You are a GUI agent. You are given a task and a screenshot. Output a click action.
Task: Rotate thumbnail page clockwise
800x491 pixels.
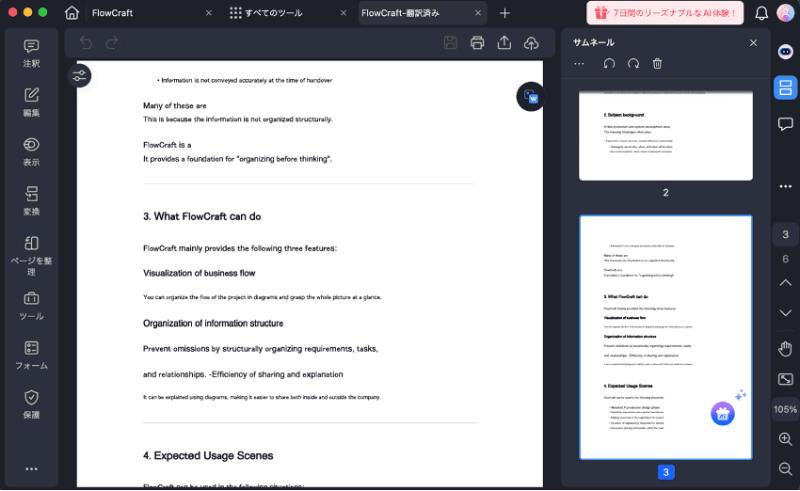tap(633, 64)
